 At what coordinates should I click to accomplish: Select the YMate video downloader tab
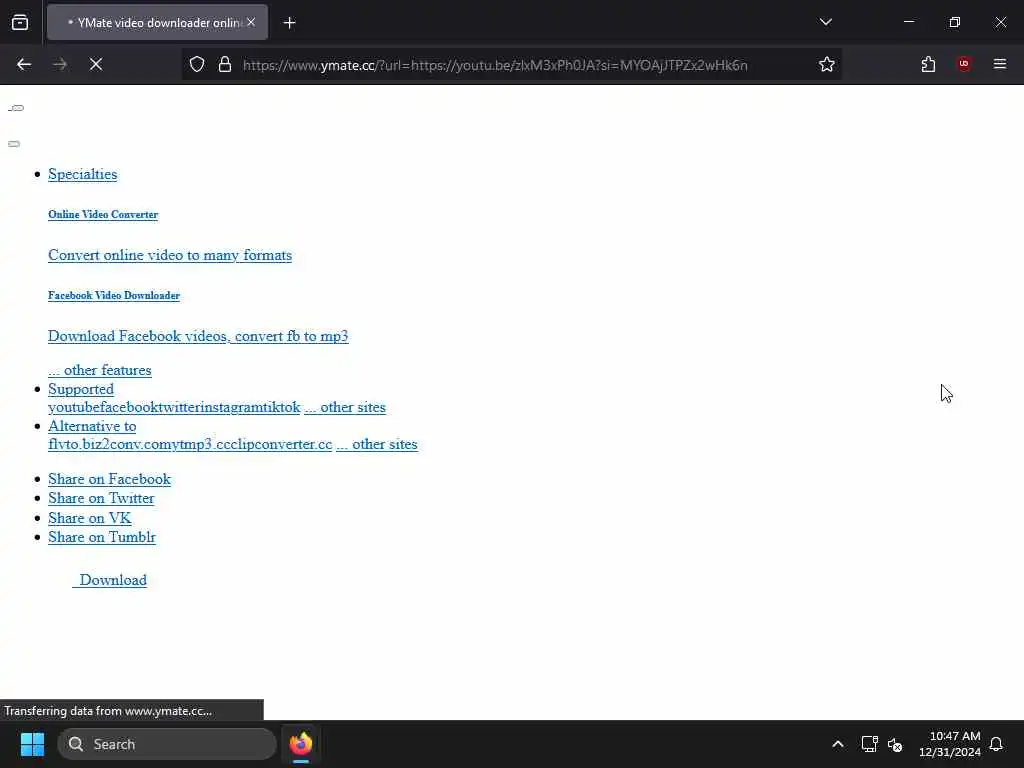click(157, 22)
